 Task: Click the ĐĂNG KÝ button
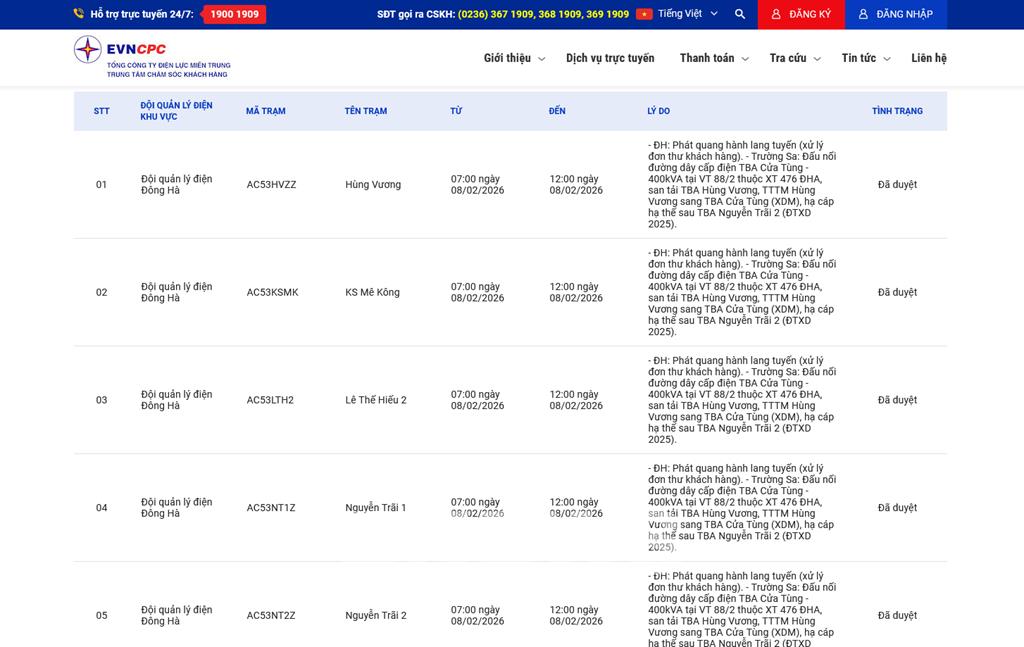coord(800,14)
